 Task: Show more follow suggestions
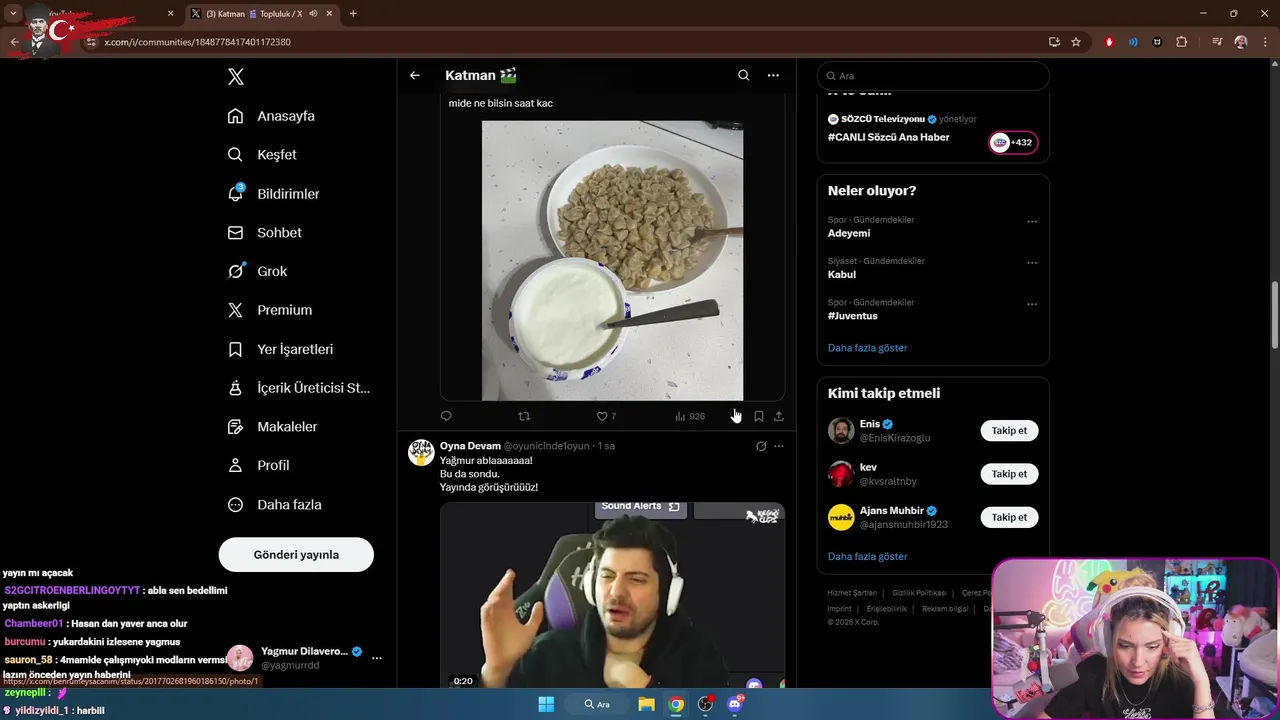click(x=868, y=556)
